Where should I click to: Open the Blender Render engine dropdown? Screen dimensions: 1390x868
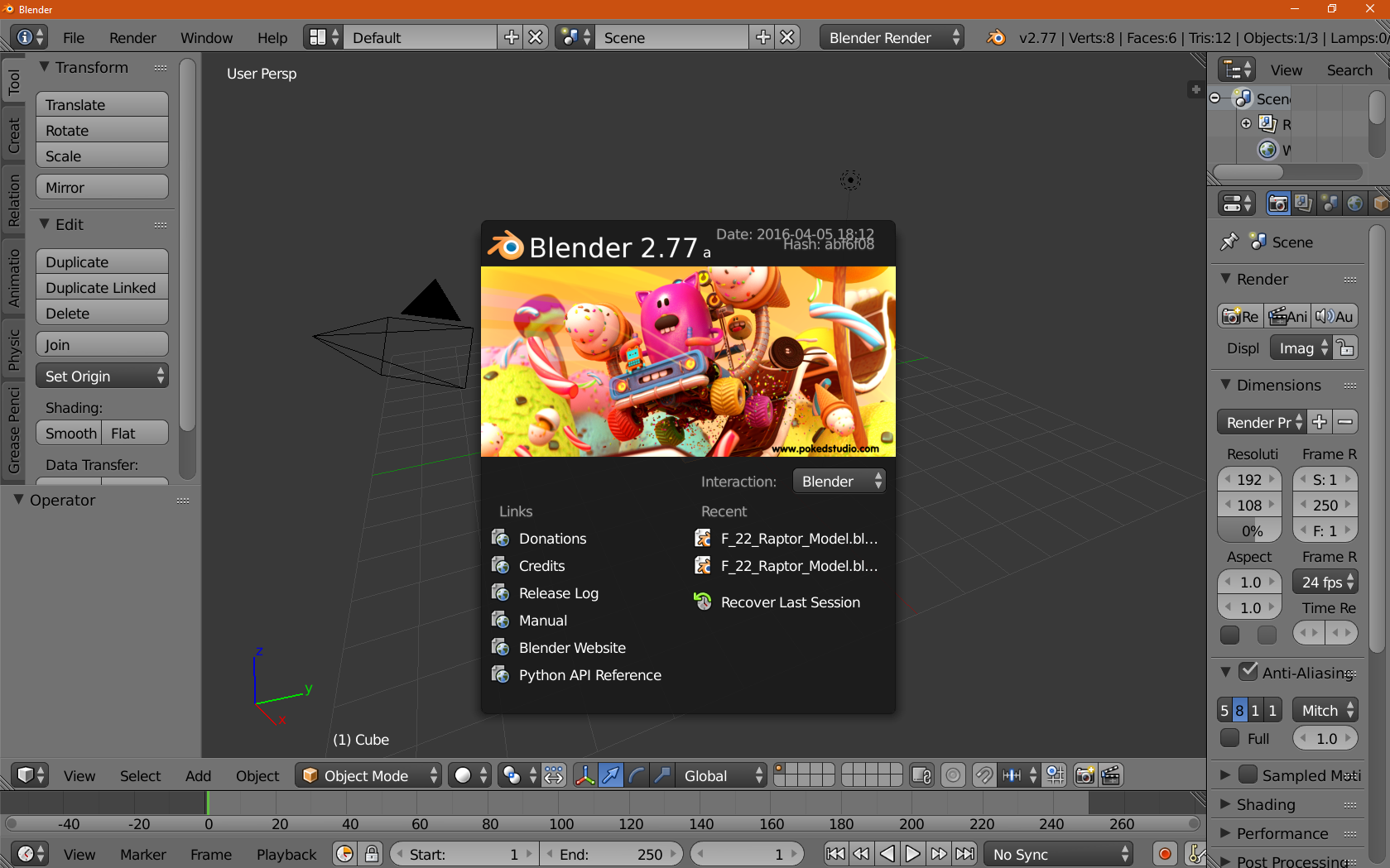click(892, 37)
